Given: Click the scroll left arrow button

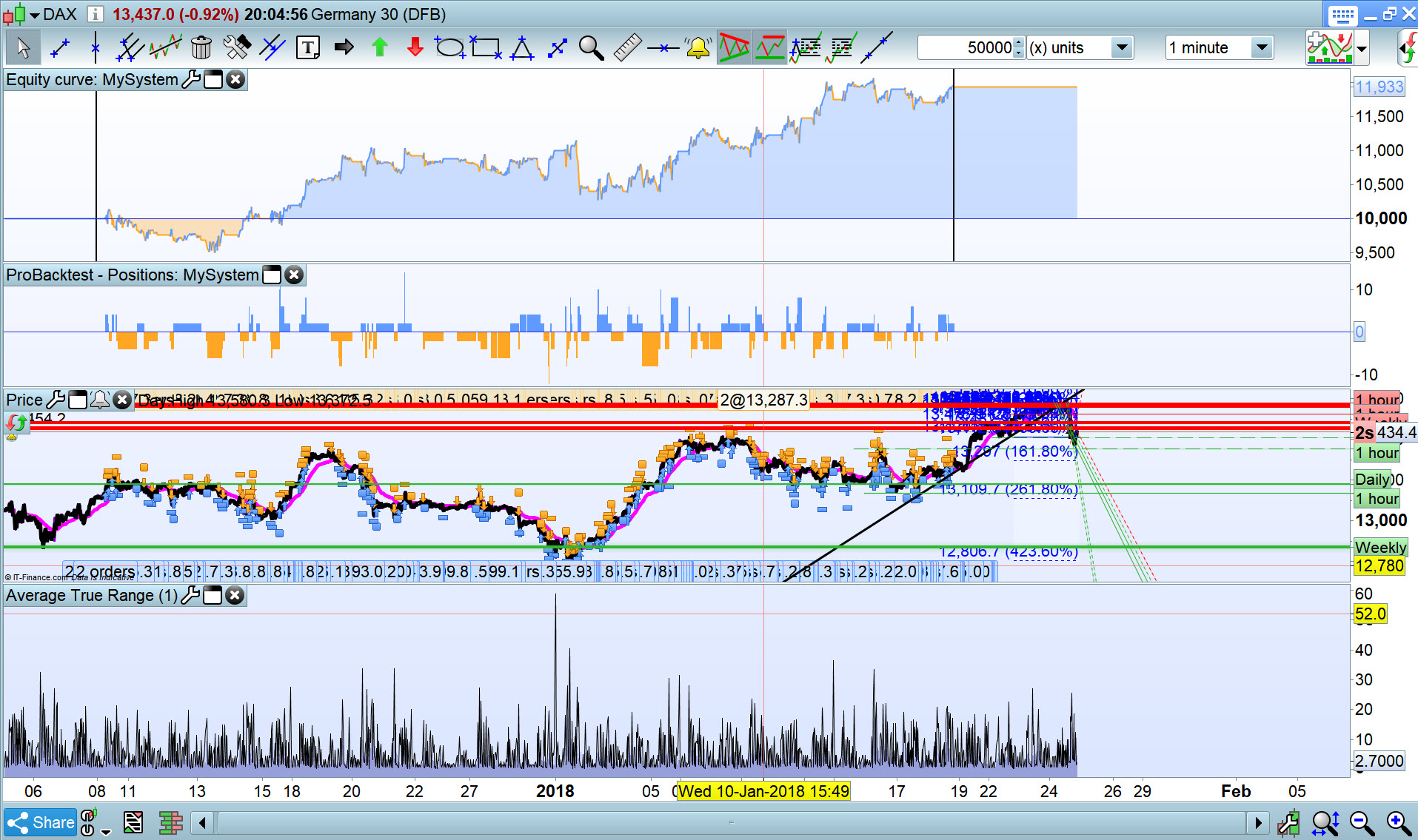Looking at the screenshot, I should [202, 822].
